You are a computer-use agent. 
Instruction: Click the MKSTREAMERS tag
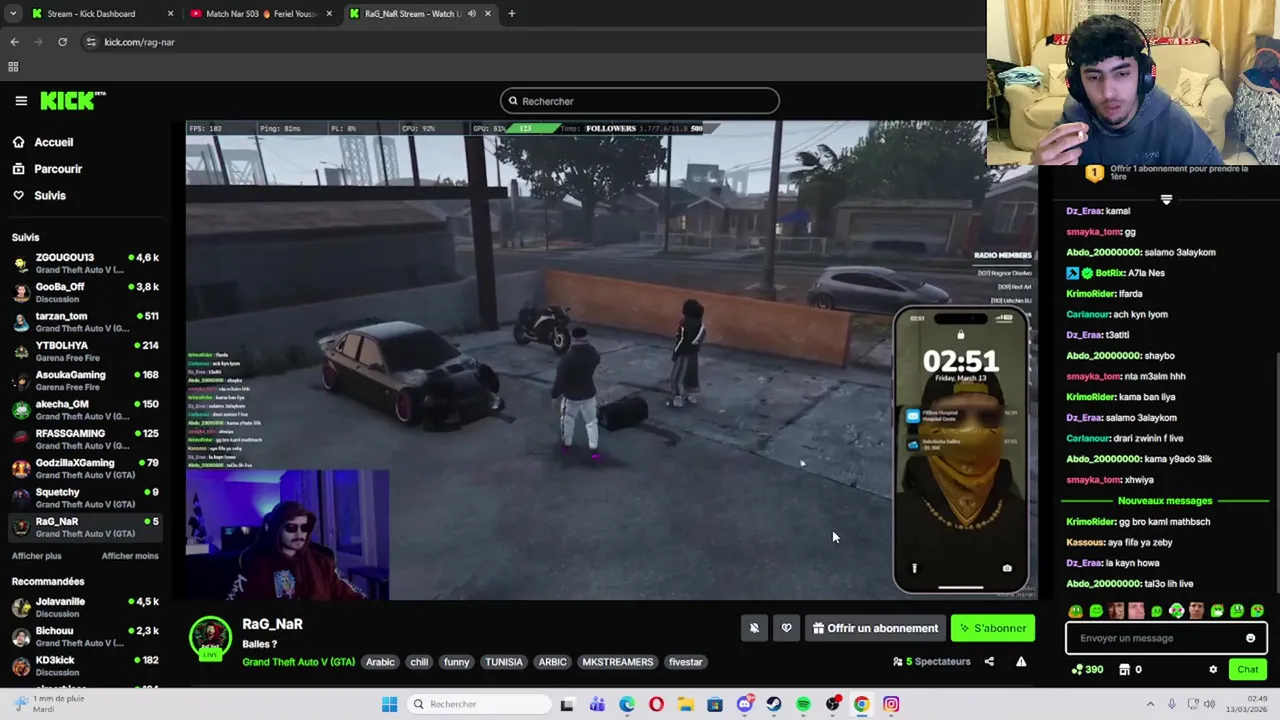pos(617,662)
